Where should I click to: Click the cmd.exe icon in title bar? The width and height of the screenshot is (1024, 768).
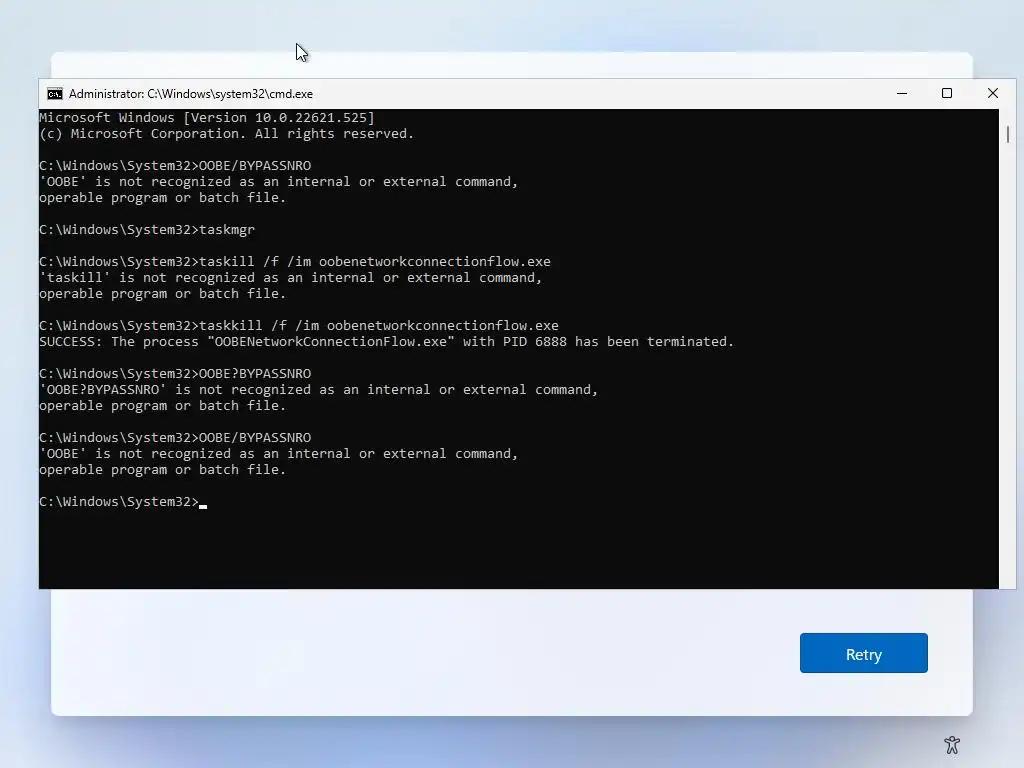coord(55,94)
